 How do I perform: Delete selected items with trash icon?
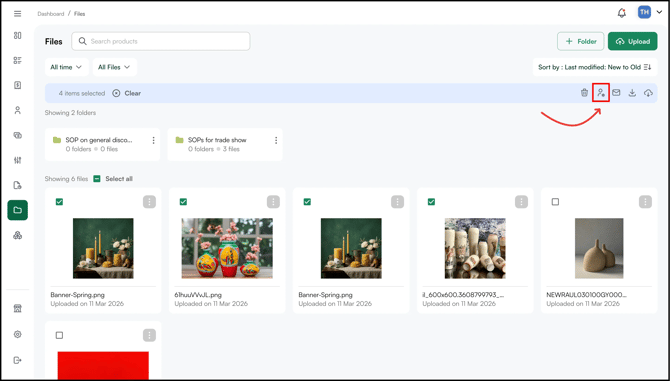(584, 93)
